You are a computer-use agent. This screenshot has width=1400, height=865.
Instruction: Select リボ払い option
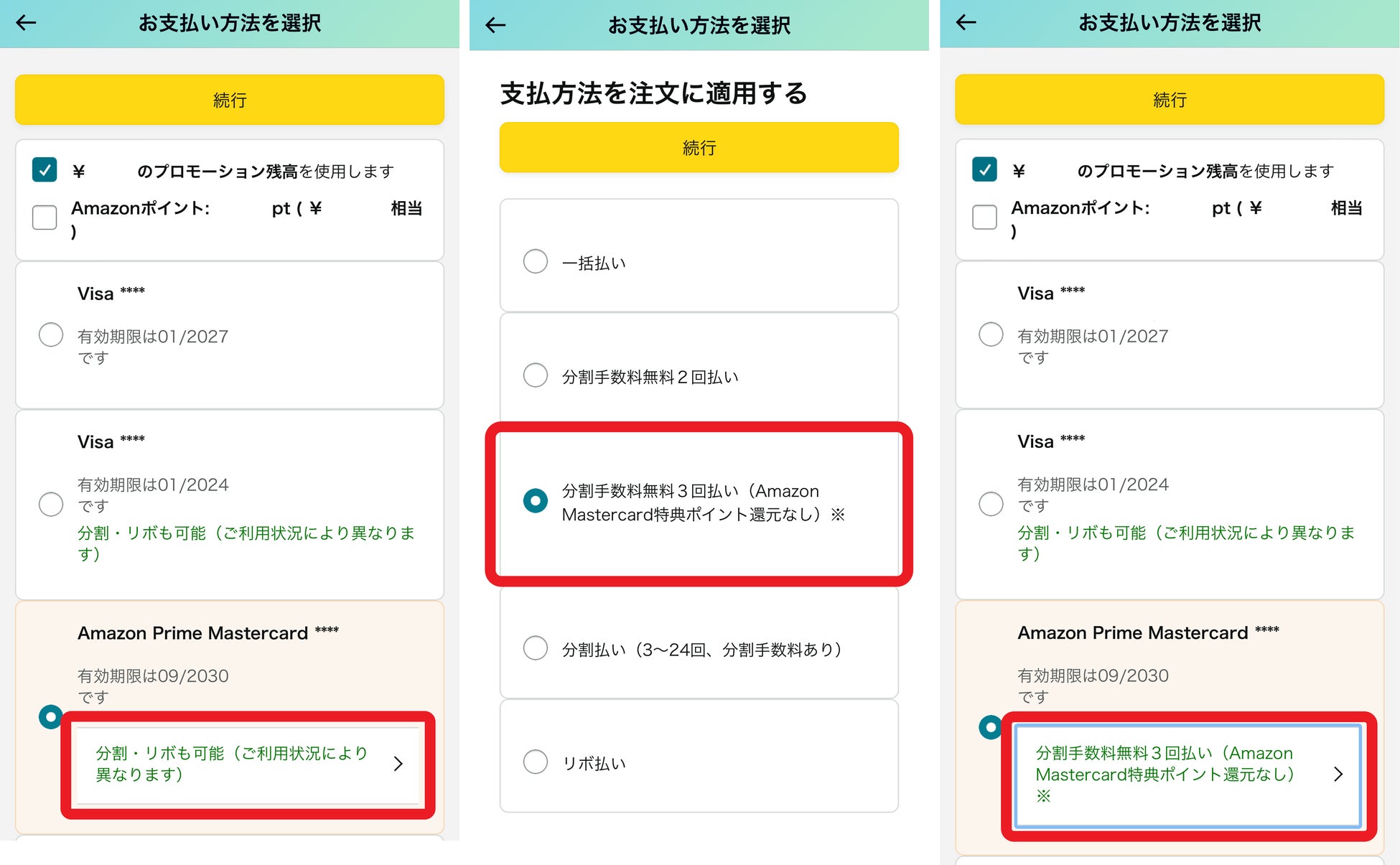click(536, 762)
